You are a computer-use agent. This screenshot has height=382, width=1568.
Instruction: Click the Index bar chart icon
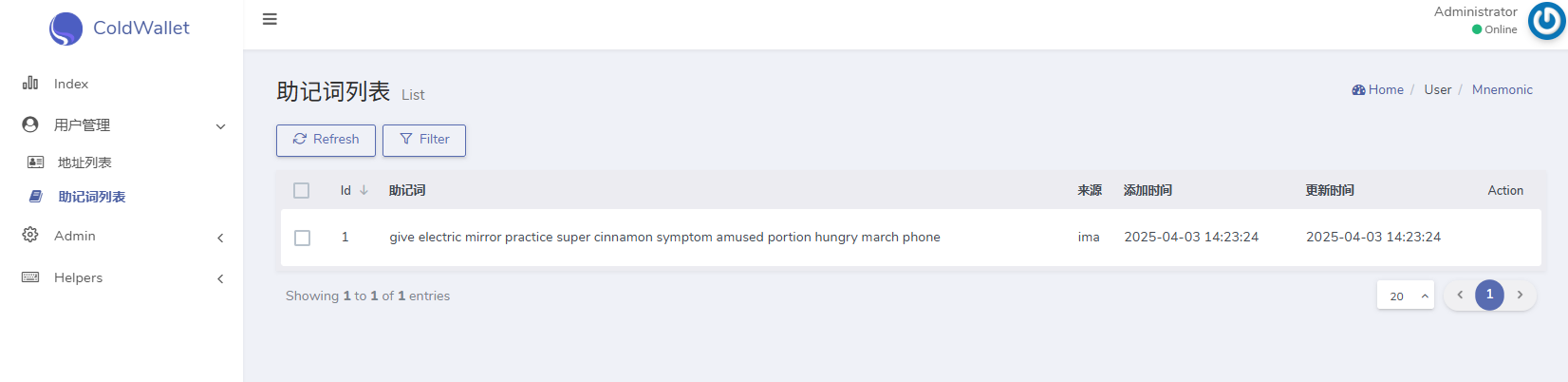coord(30,84)
